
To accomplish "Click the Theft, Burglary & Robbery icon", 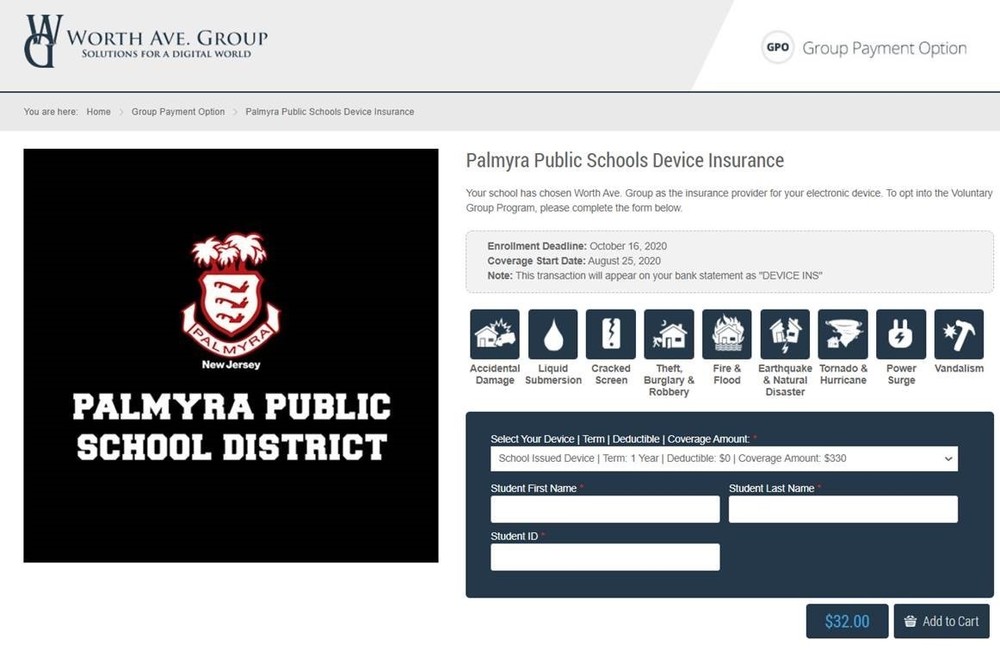I will (x=668, y=333).
